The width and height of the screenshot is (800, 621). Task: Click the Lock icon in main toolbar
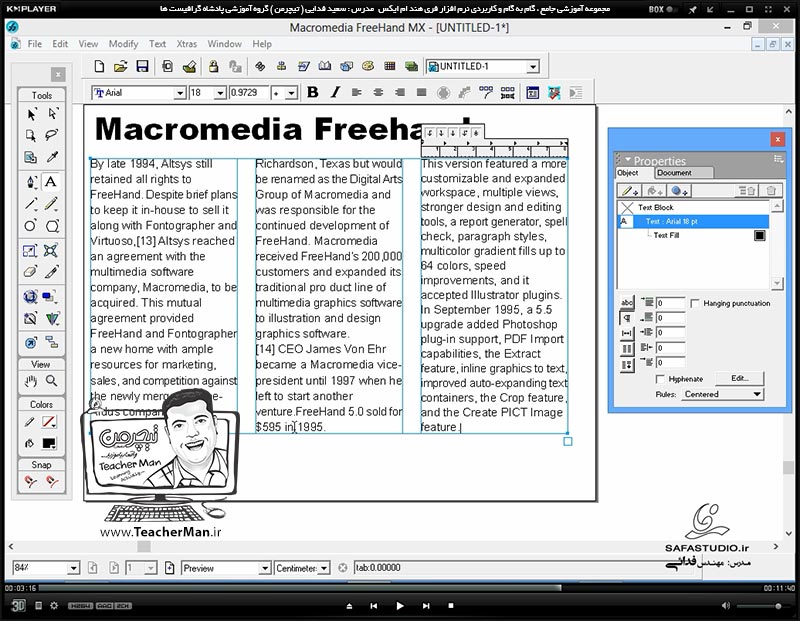coord(213,66)
